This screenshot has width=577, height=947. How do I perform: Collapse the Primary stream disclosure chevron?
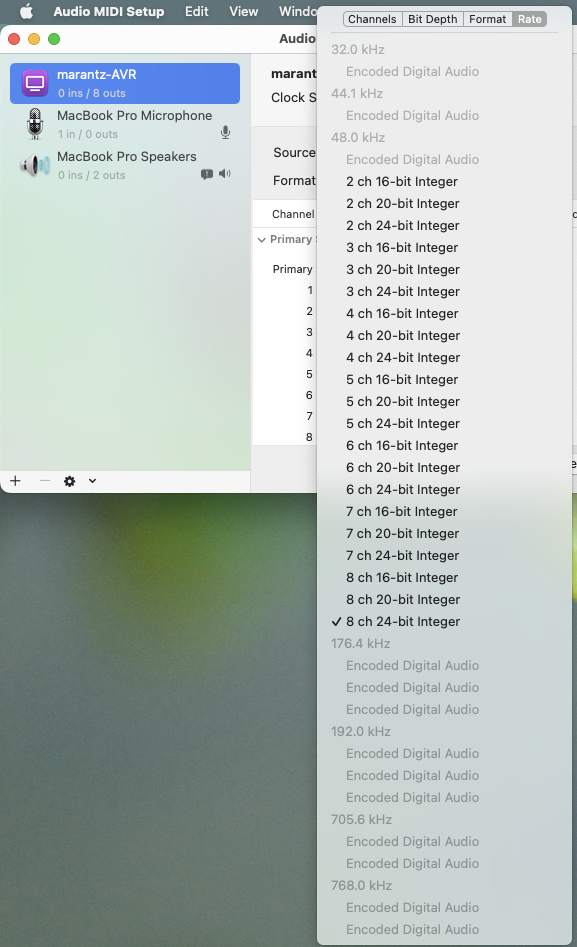click(x=262, y=240)
